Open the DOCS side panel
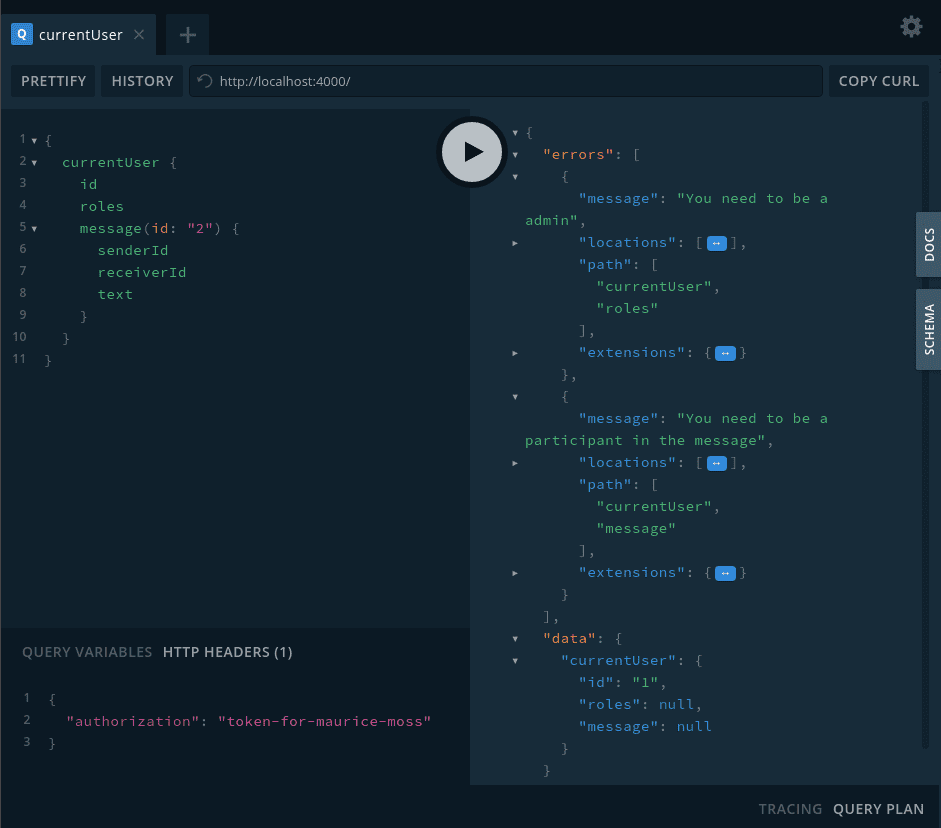941x828 pixels. click(x=929, y=244)
